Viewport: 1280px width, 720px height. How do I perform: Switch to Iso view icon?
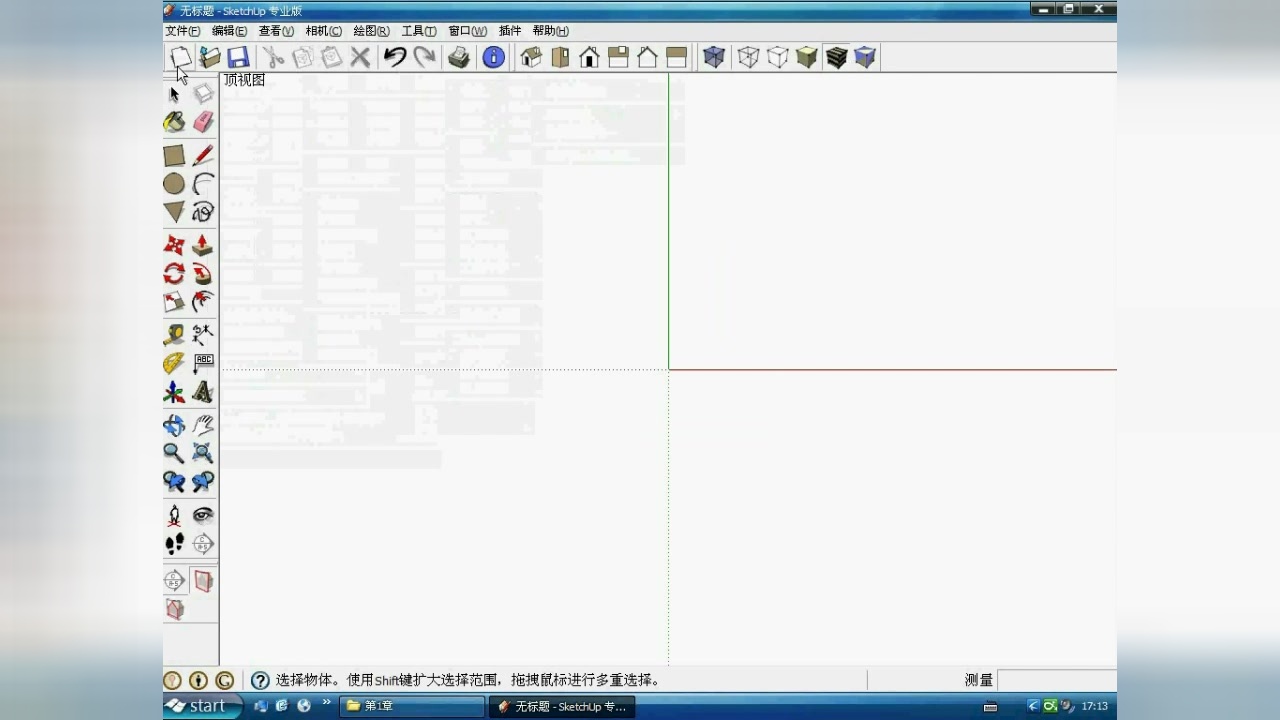pos(531,57)
